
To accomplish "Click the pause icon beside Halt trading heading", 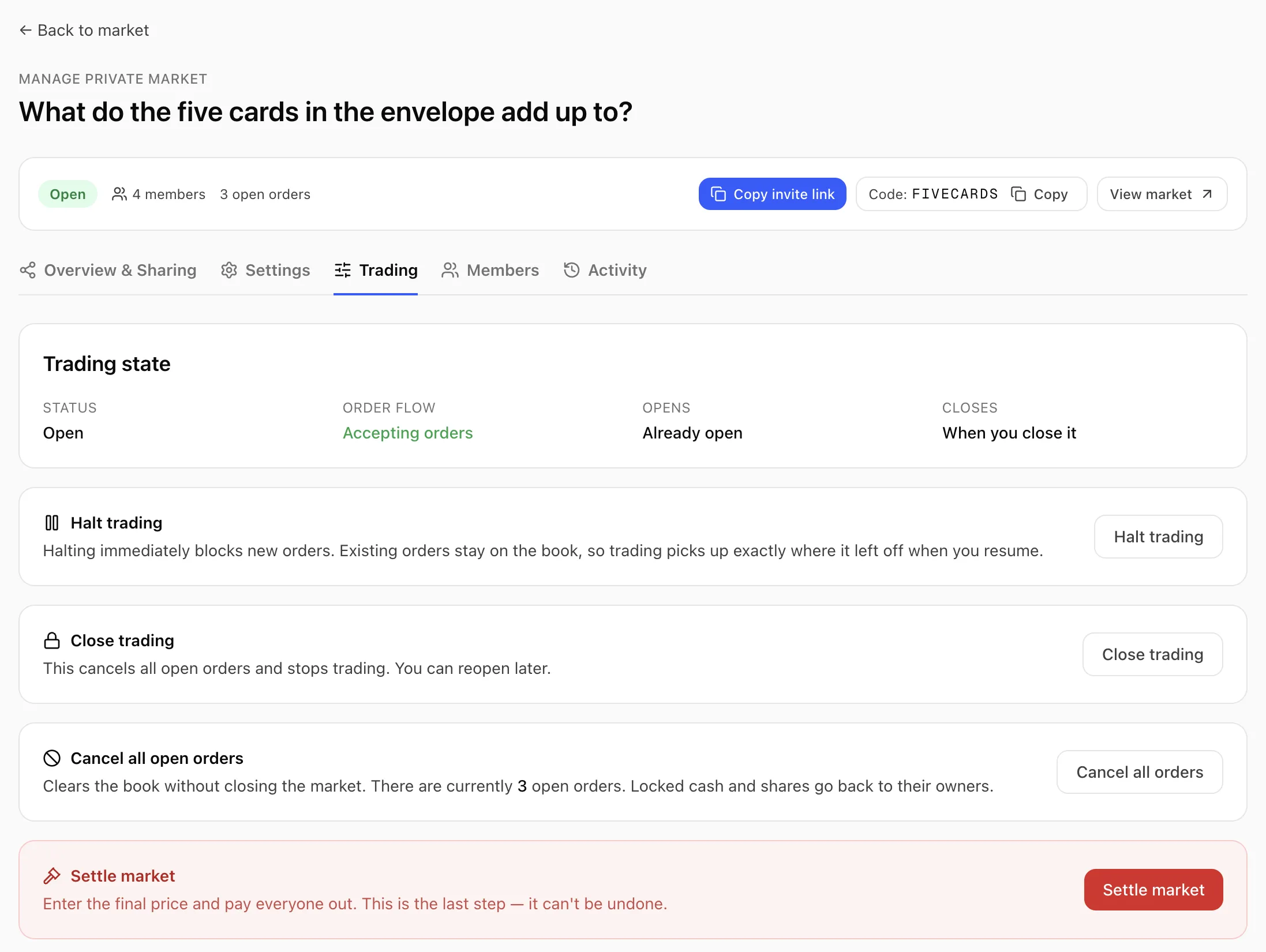I will (52, 523).
